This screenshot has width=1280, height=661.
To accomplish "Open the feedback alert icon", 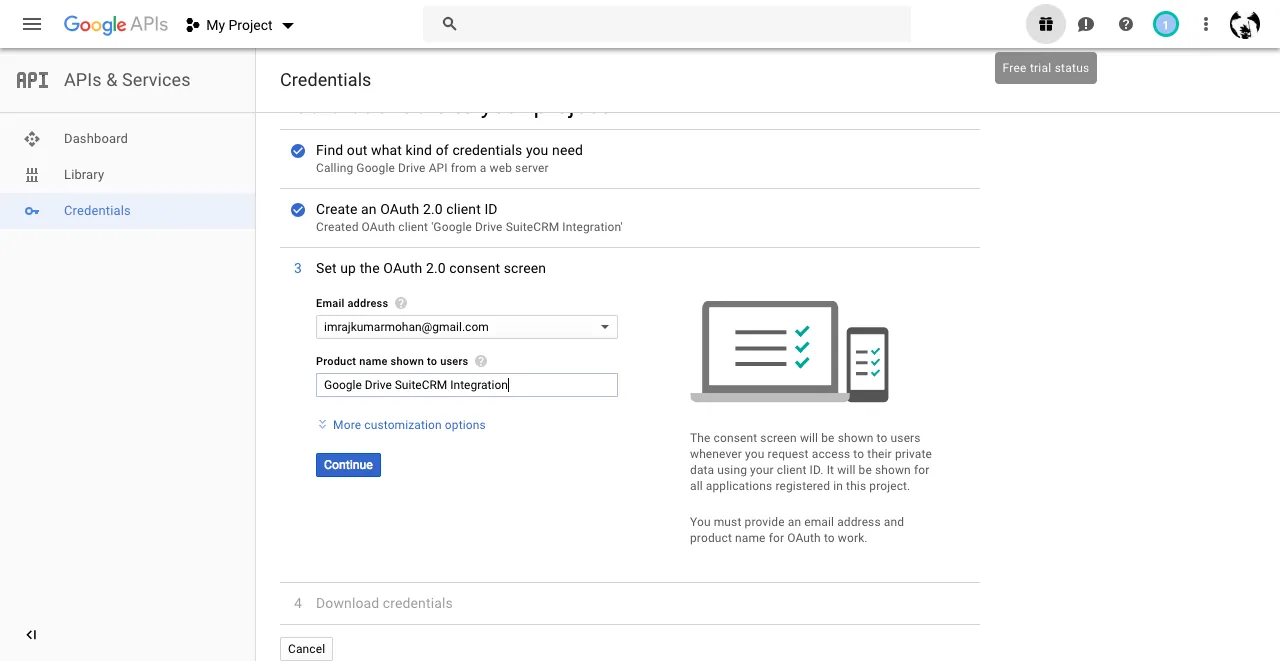I will (1086, 24).
